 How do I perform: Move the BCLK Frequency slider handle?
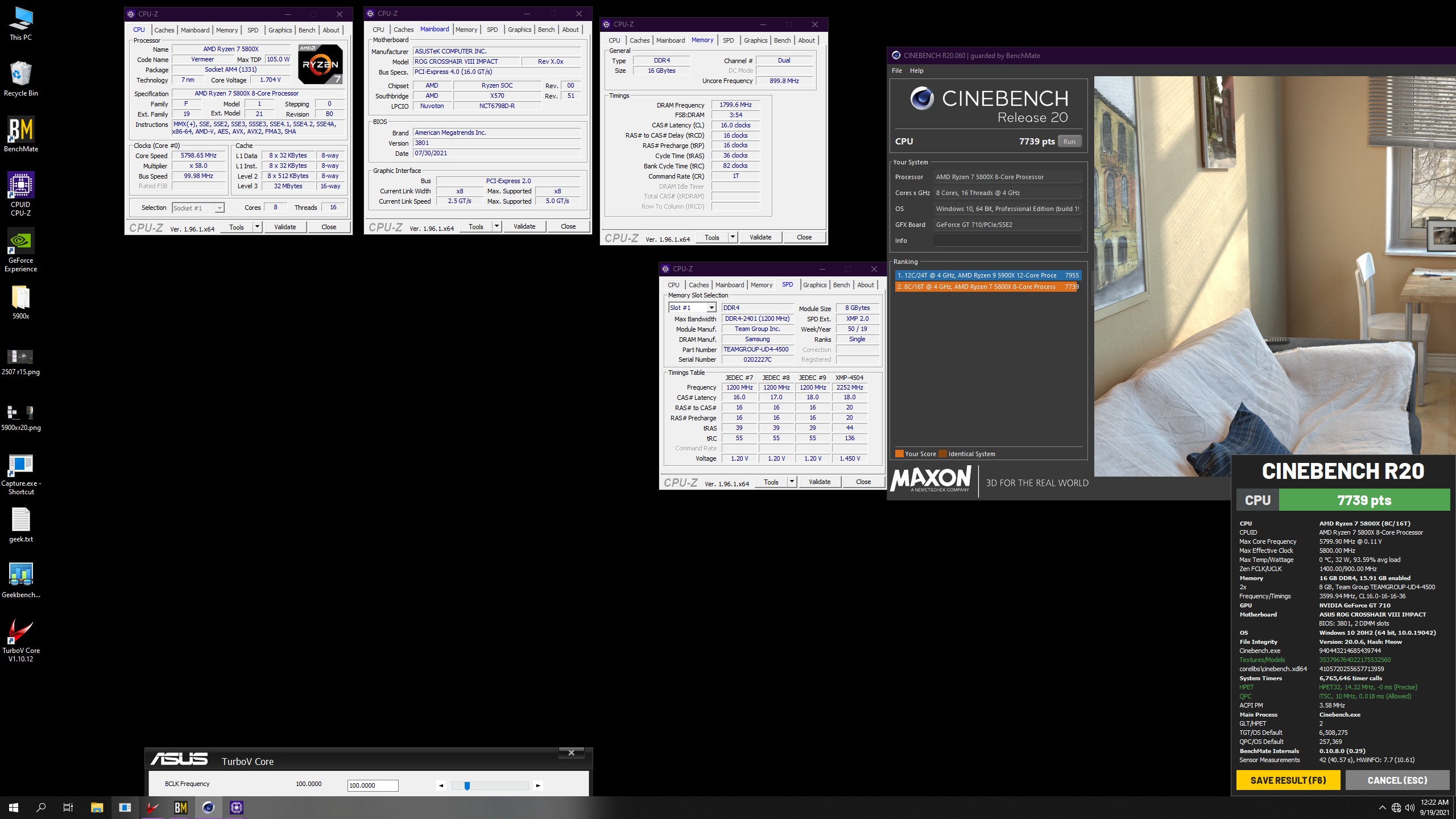(x=467, y=786)
